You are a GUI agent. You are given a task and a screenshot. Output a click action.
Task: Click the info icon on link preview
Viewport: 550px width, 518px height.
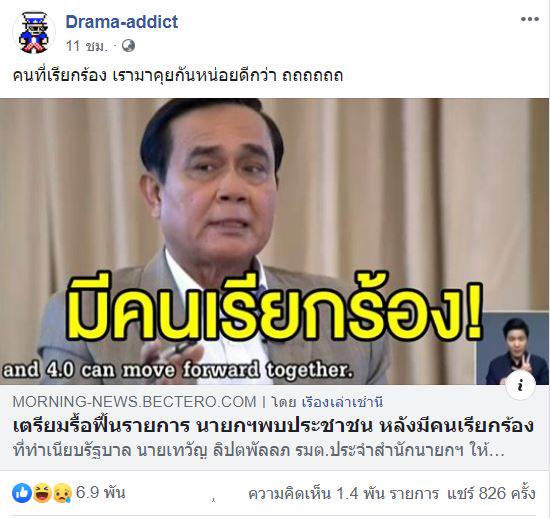coord(521,385)
